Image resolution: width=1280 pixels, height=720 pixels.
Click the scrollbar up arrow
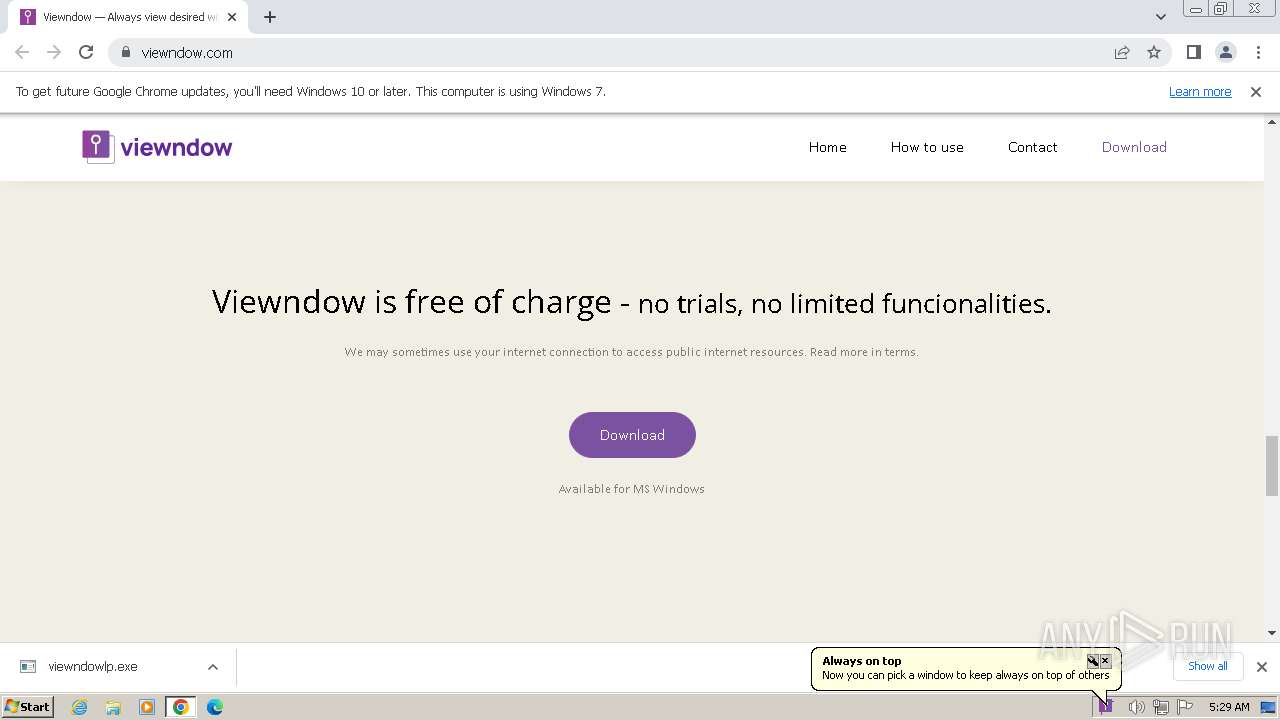pos(1272,121)
